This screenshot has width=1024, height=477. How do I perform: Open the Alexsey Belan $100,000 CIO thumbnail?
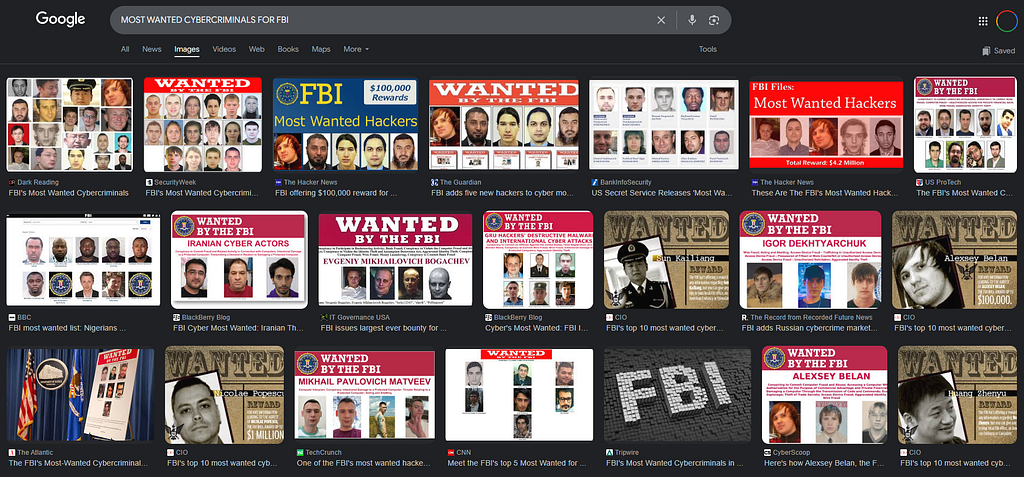tap(954, 260)
